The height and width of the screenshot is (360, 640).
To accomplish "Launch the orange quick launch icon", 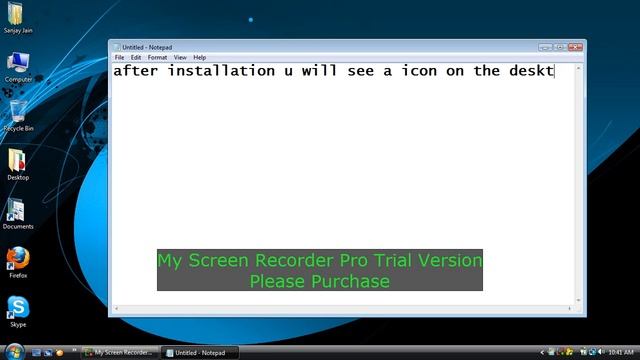I will 60,352.
